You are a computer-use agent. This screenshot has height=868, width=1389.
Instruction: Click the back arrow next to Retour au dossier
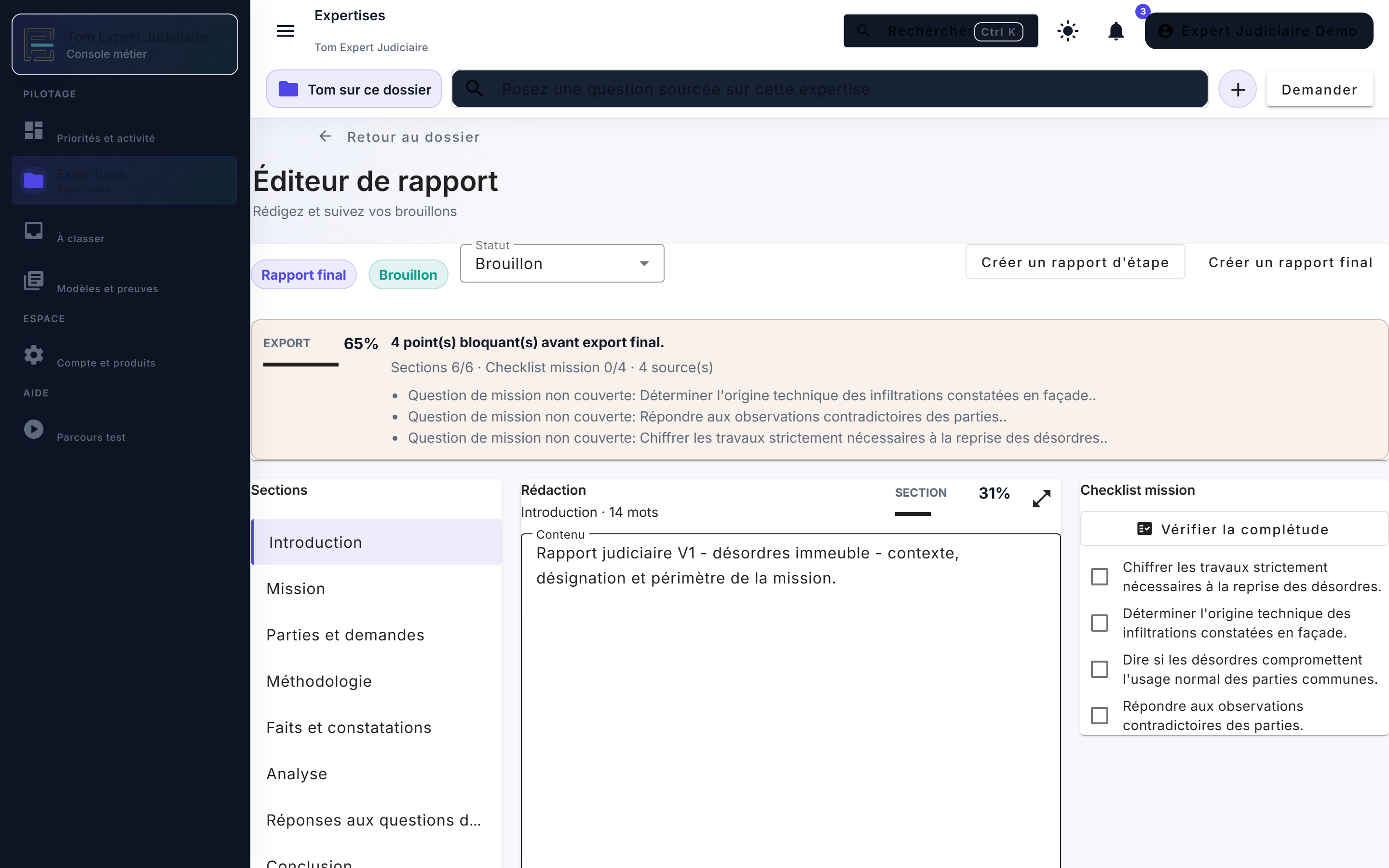[325, 136]
